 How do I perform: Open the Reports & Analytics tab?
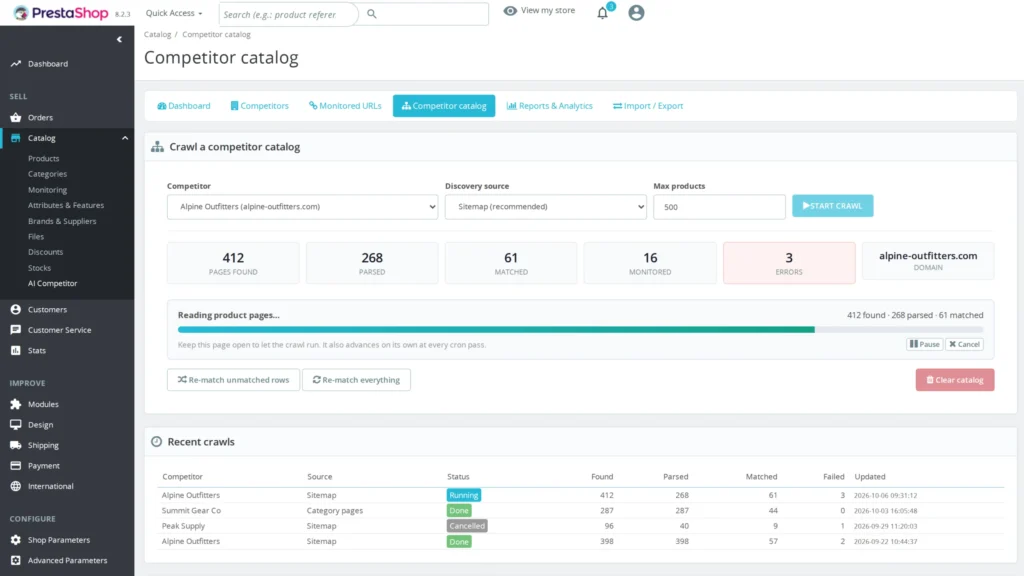tap(550, 106)
